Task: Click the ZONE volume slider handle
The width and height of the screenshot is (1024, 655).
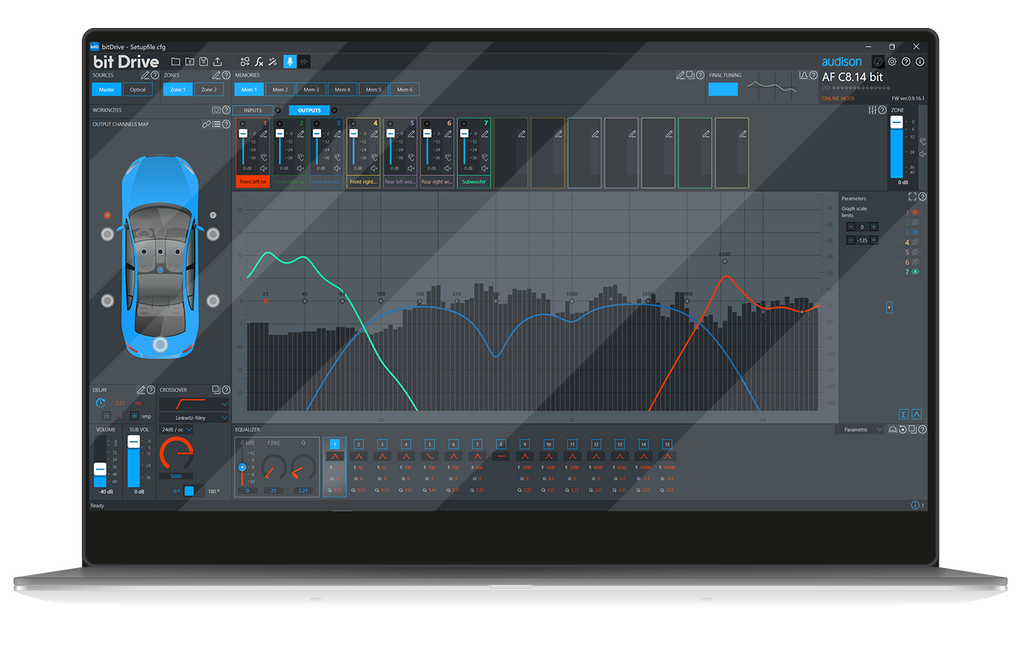Action: tap(897, 122)
